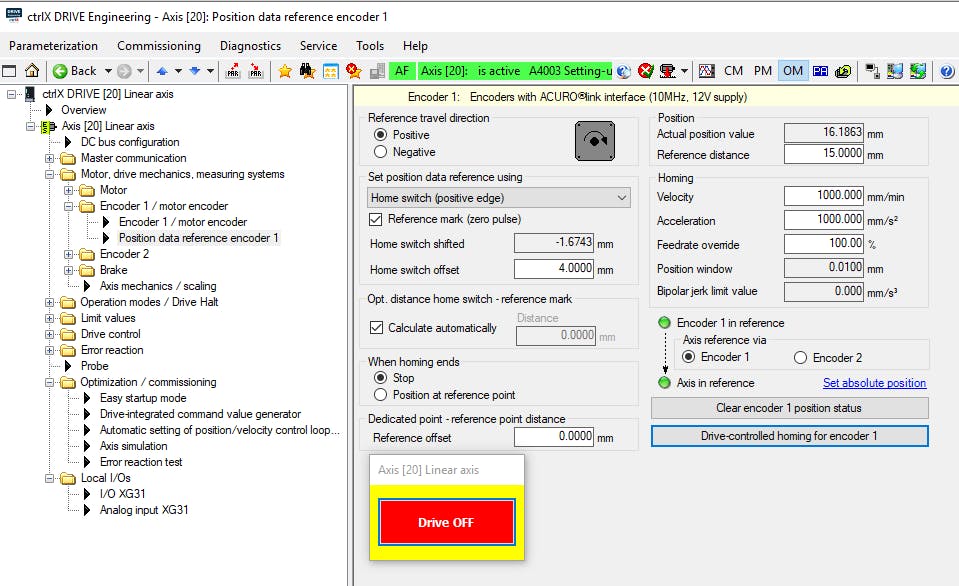Open the Service menu

(x=318, y=46)
